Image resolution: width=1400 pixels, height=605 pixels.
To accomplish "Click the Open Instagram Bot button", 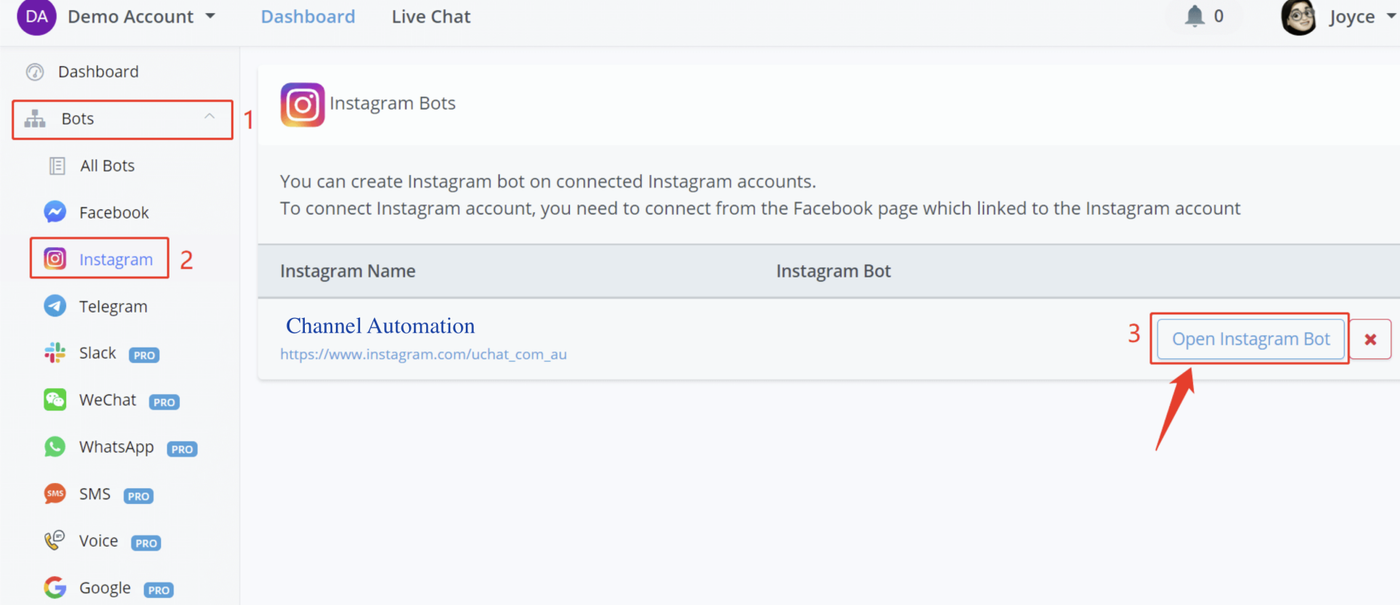I will point(1250,339).
